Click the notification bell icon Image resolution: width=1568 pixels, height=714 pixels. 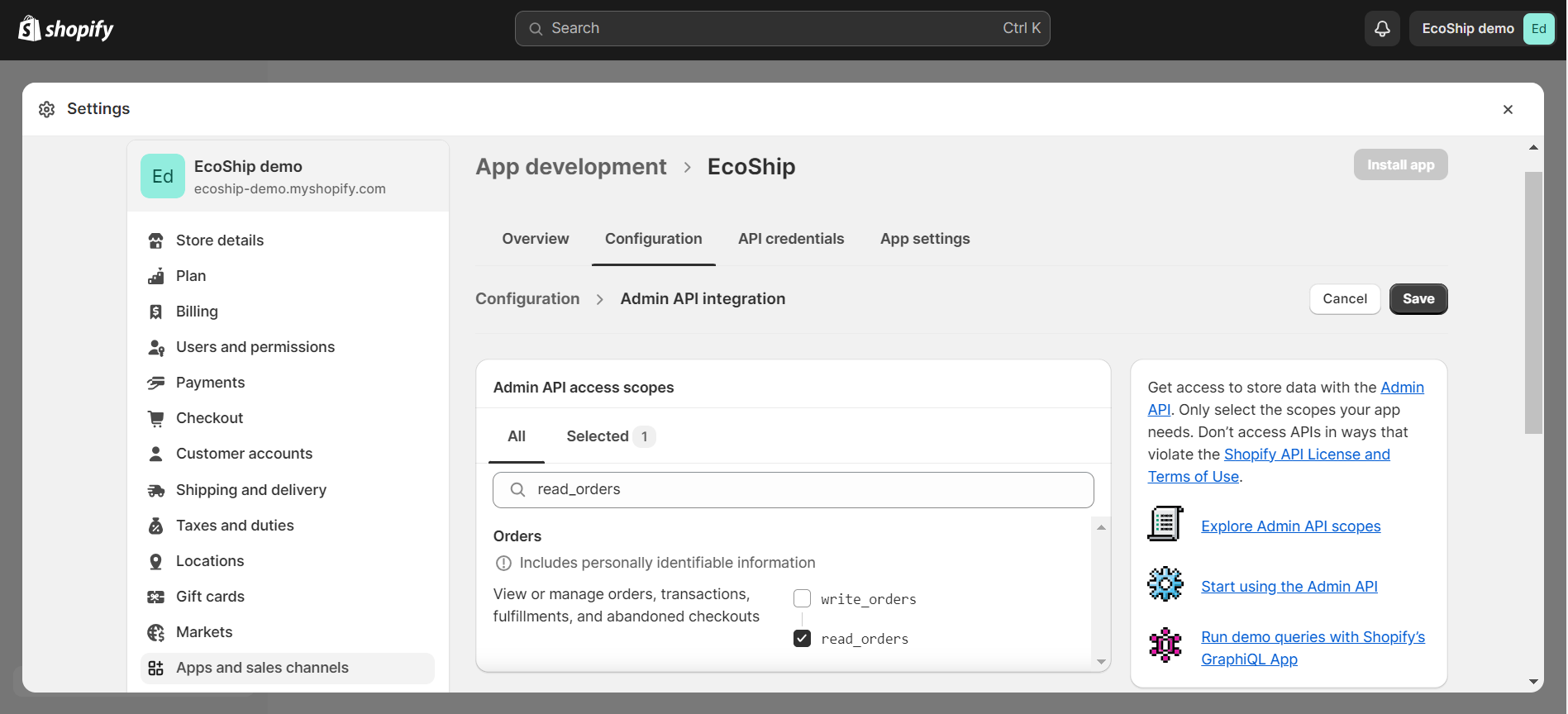pyautogui.click(x=1382, y=29)
